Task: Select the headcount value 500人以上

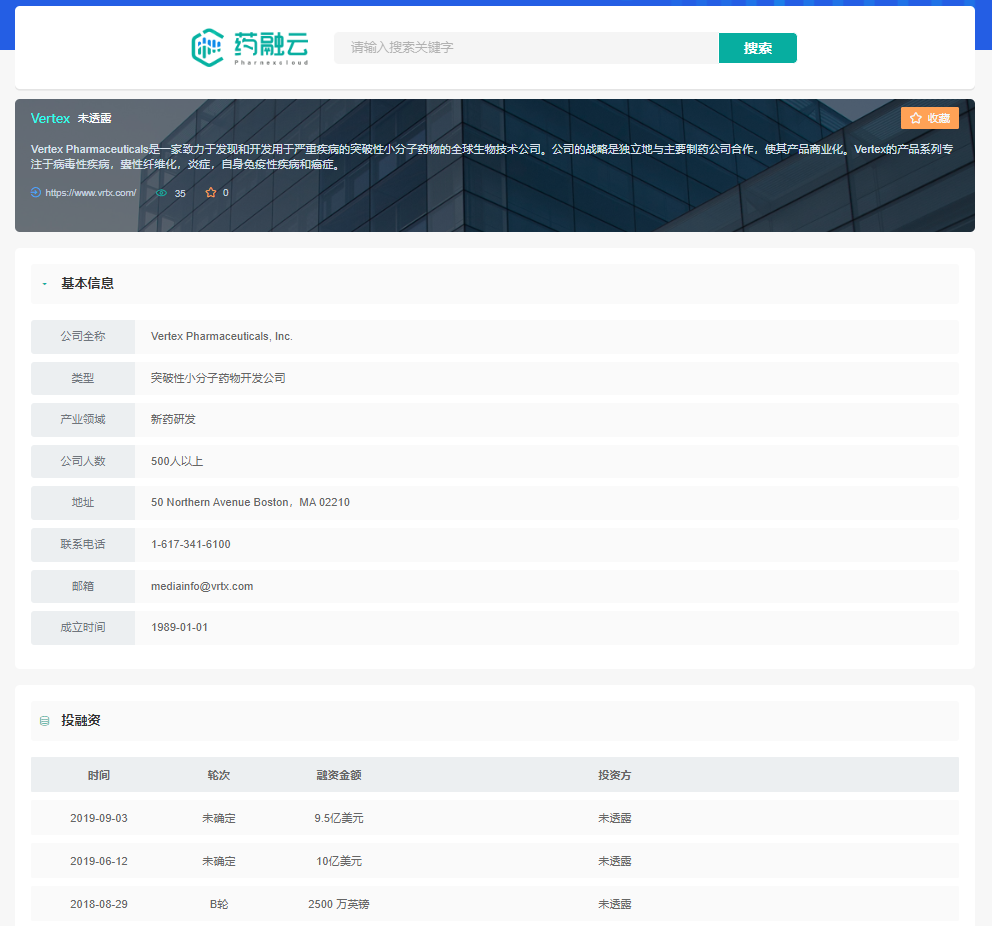Action: pos(177,461)
